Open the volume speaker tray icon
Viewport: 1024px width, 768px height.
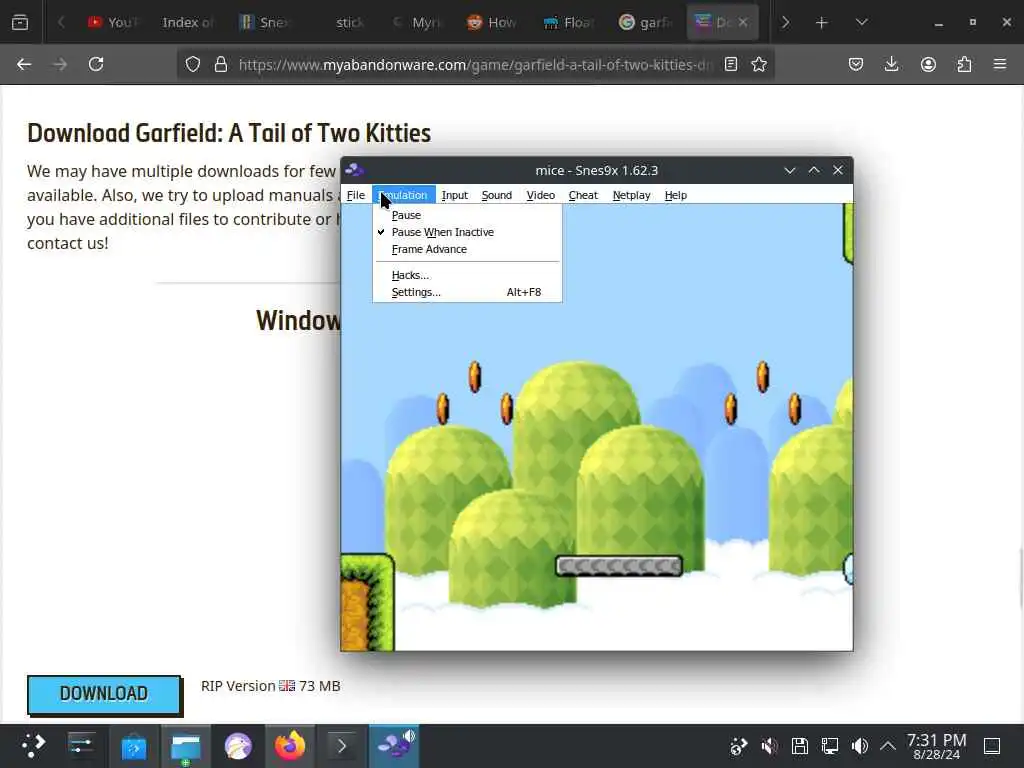coord(860,746)
